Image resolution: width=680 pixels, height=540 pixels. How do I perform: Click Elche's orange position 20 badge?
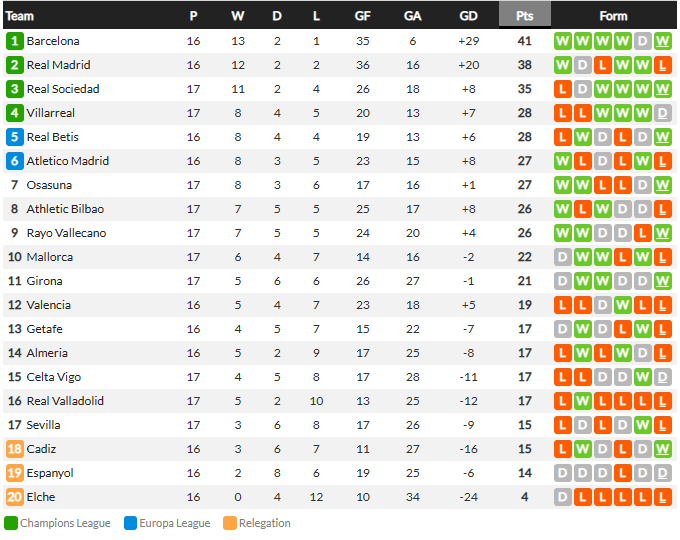[x=14, y=497]
